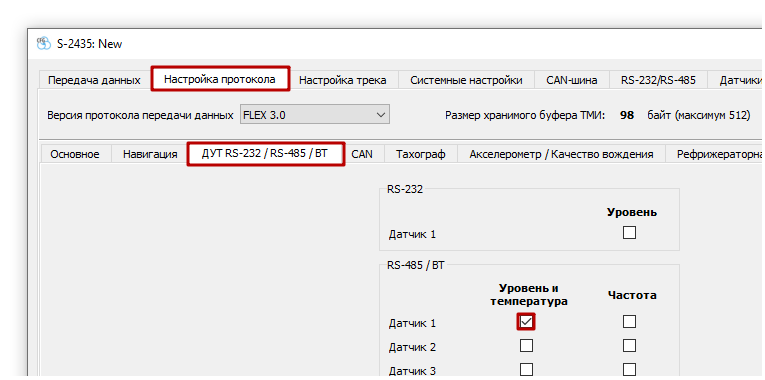Open the Навигация sub-tab
The image size is (765, 380).
click(x=150, y=154)
